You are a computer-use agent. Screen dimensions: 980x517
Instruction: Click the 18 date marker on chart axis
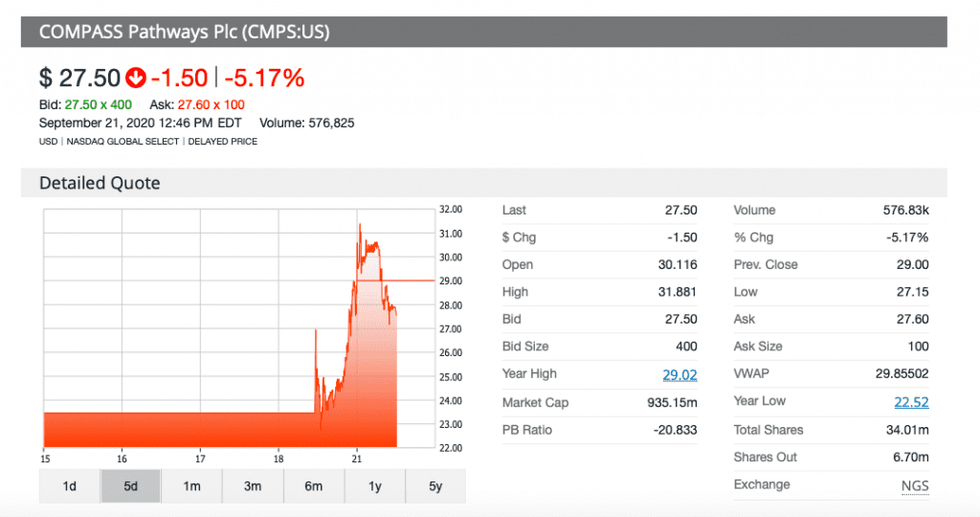click(278, 459)
